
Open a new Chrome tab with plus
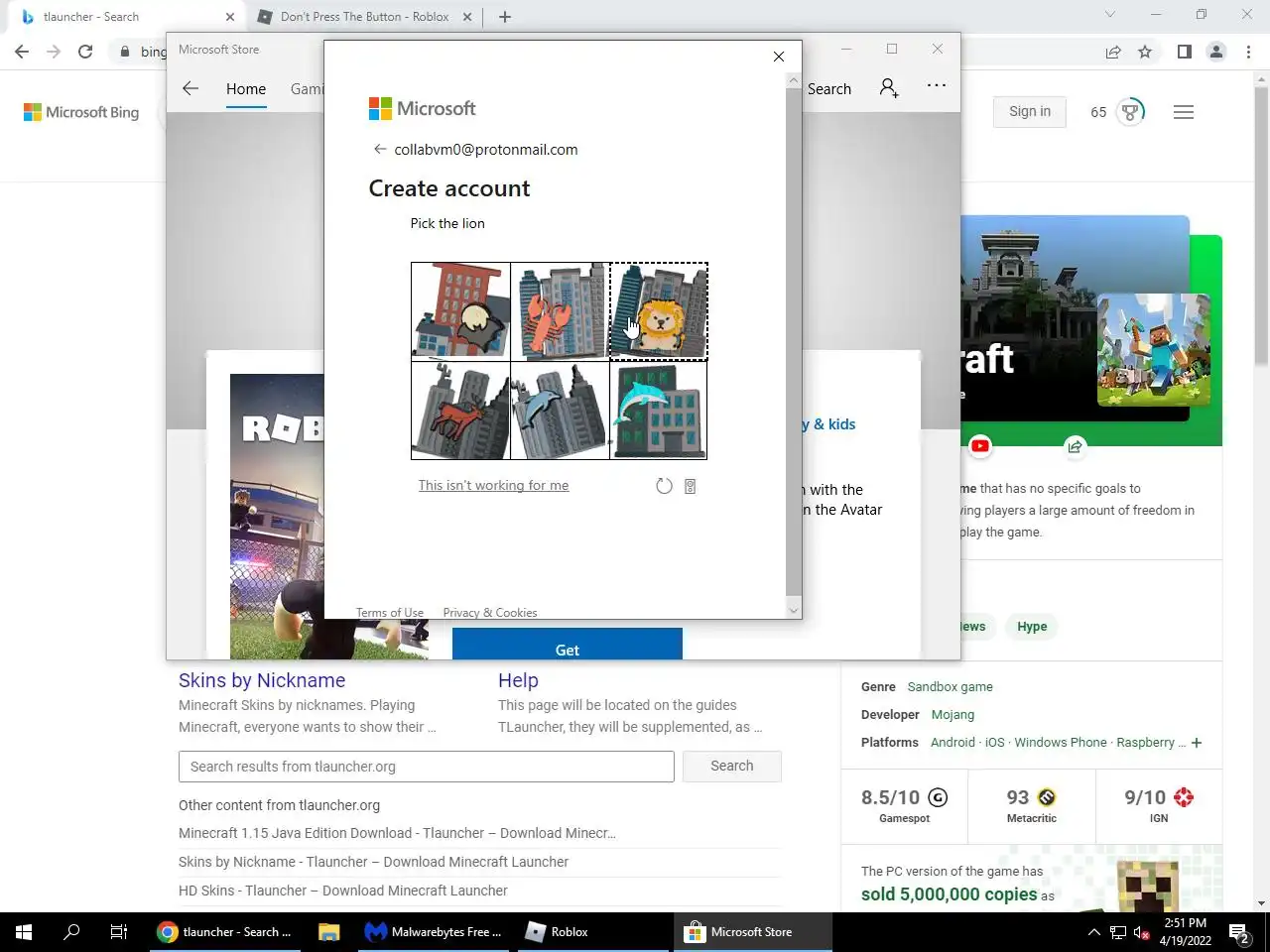(505, 17)
